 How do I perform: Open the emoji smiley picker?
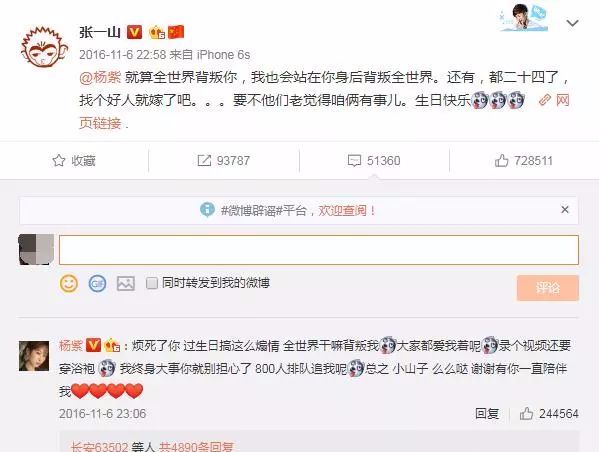click(69, 284)
